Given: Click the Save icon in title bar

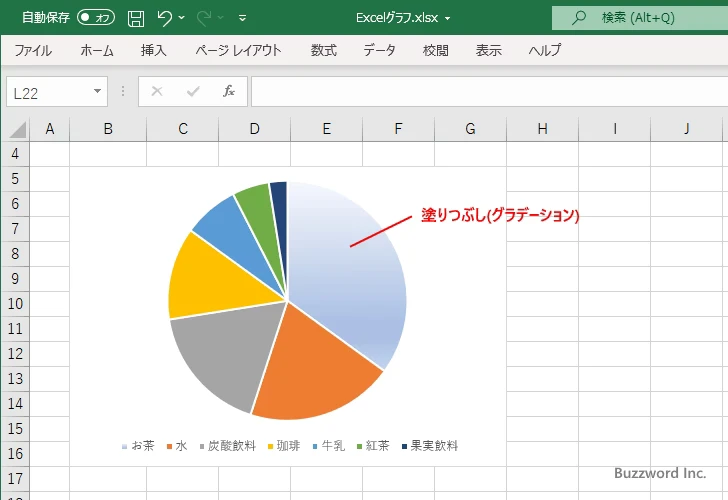Looking at the screenshot, I should pyautogui.click(x=136, y=18).
